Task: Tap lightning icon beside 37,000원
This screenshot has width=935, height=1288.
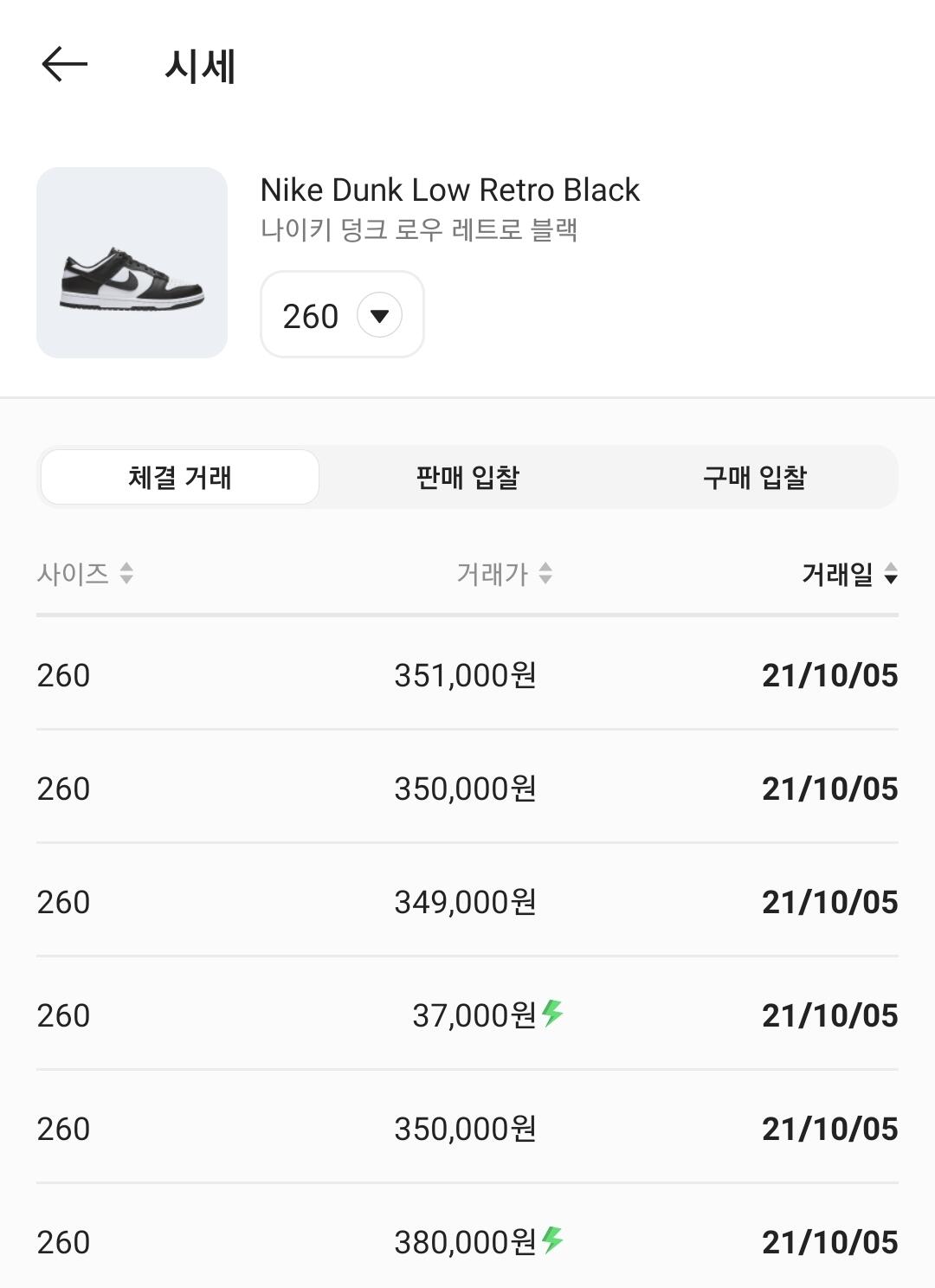Action: [552, 1013]
